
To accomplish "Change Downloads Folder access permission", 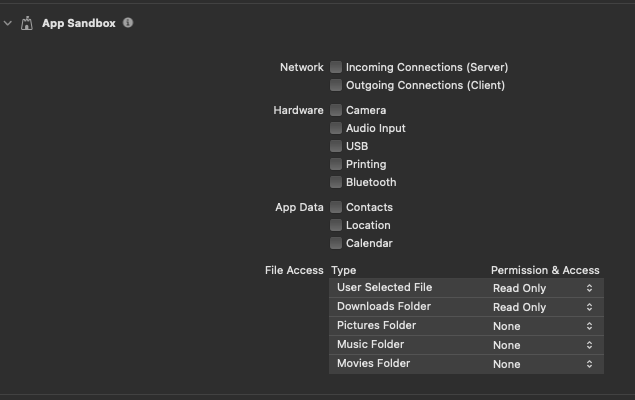I will [x=543, y=307].
